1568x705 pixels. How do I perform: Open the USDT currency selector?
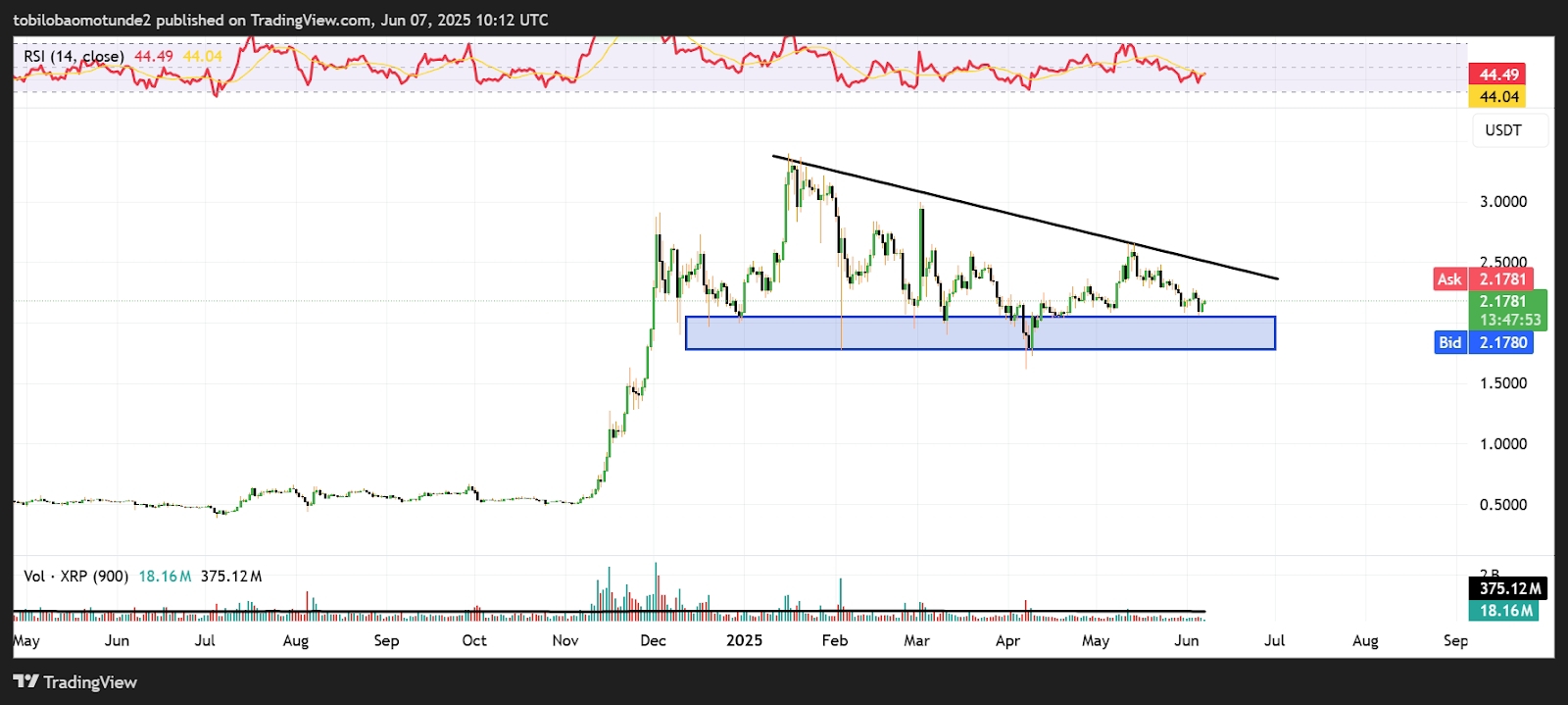coord(1503,130)
